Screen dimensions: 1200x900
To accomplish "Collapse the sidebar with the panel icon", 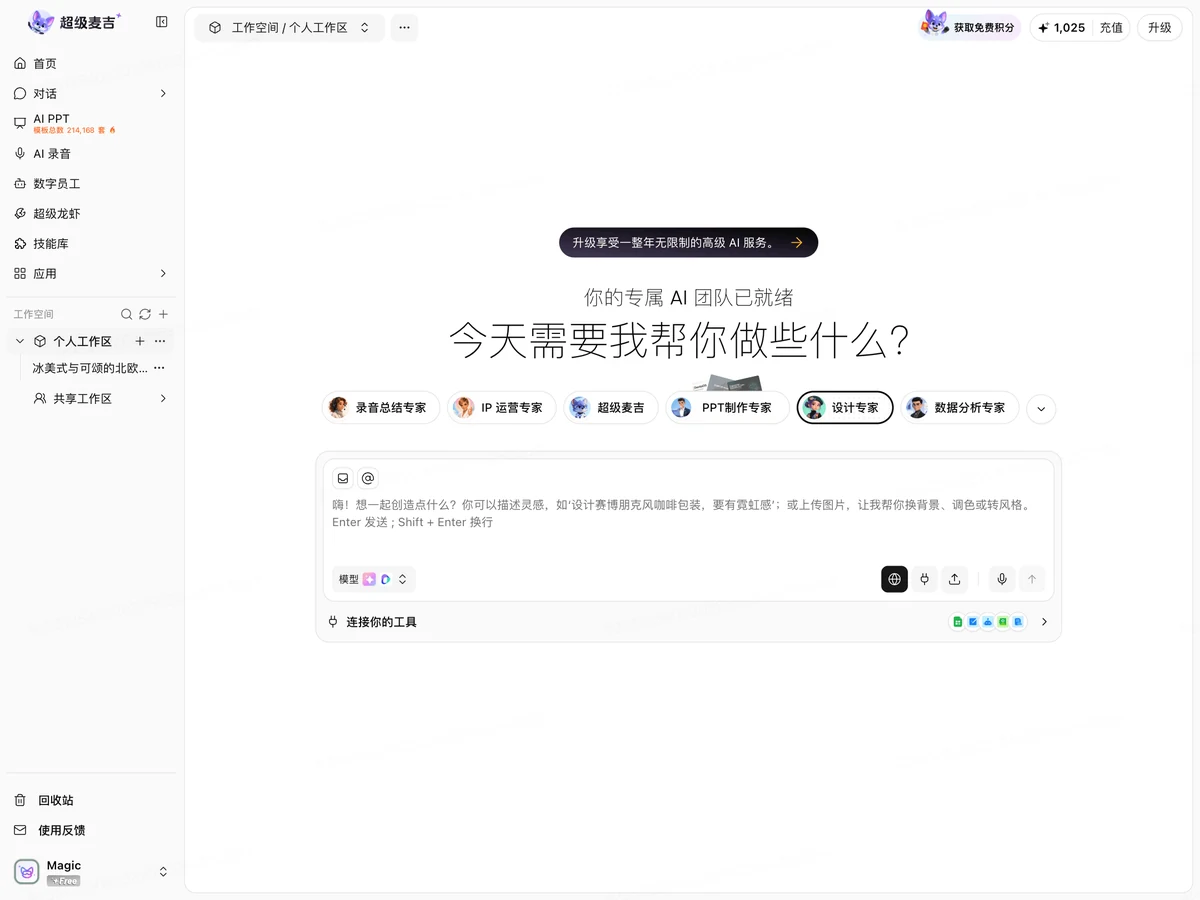I will [x=162, y=22].
